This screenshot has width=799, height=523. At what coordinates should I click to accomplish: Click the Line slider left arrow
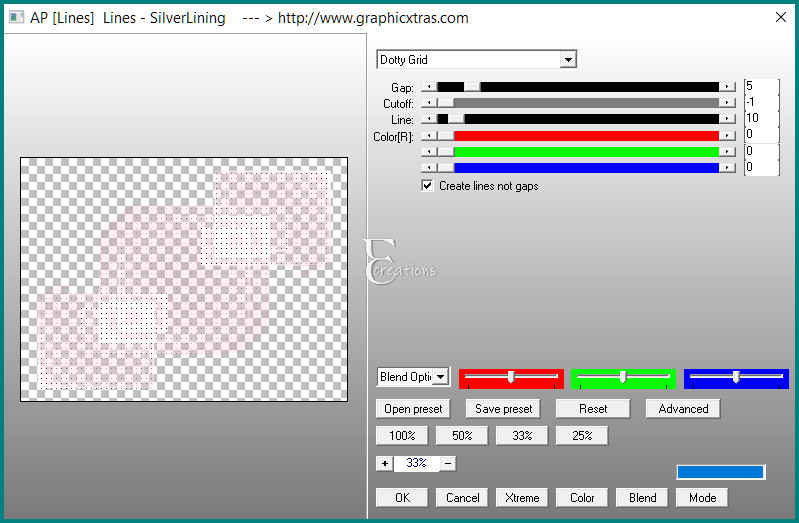429,119
